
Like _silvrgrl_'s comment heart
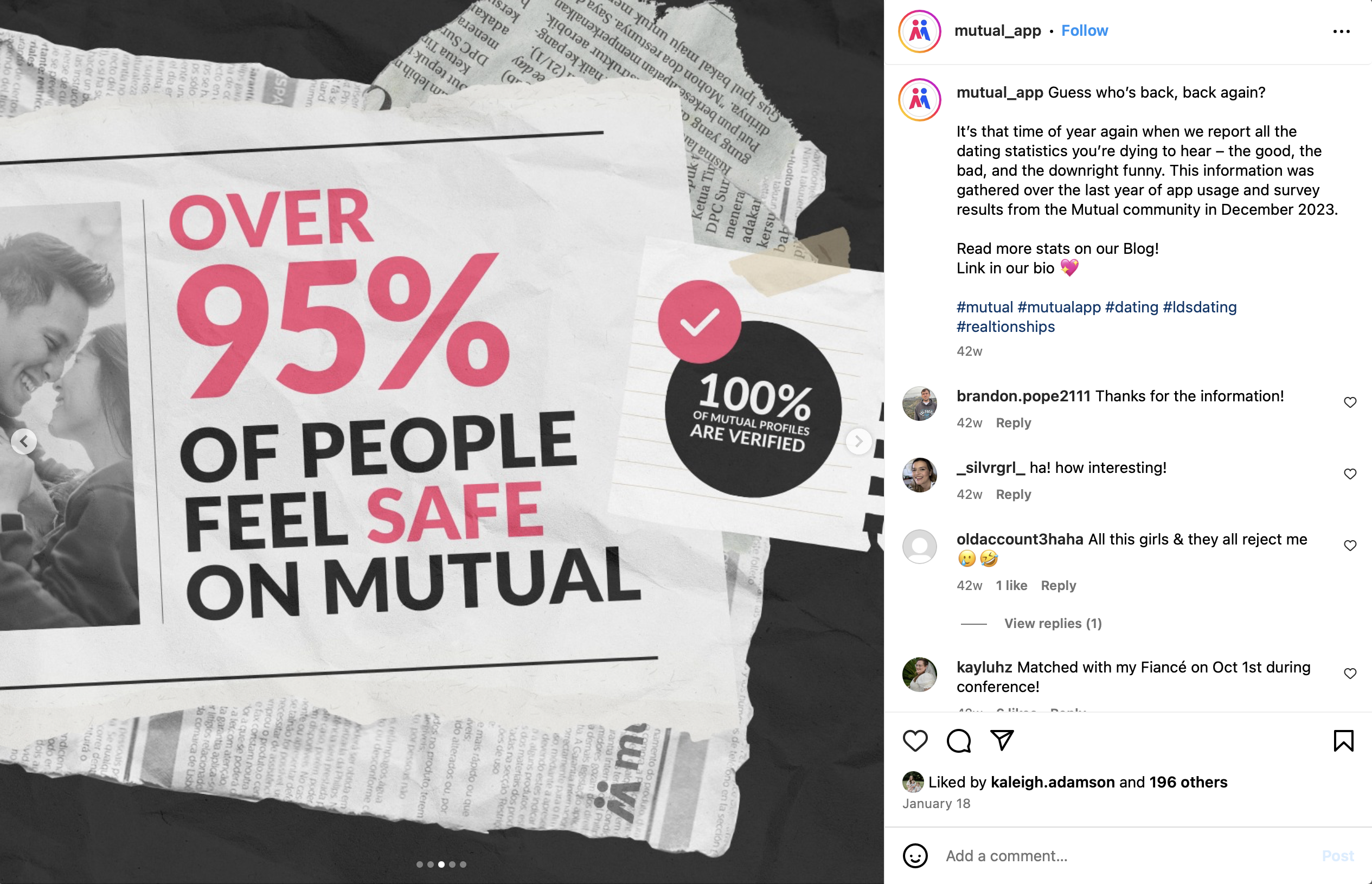click(1350, 474)
